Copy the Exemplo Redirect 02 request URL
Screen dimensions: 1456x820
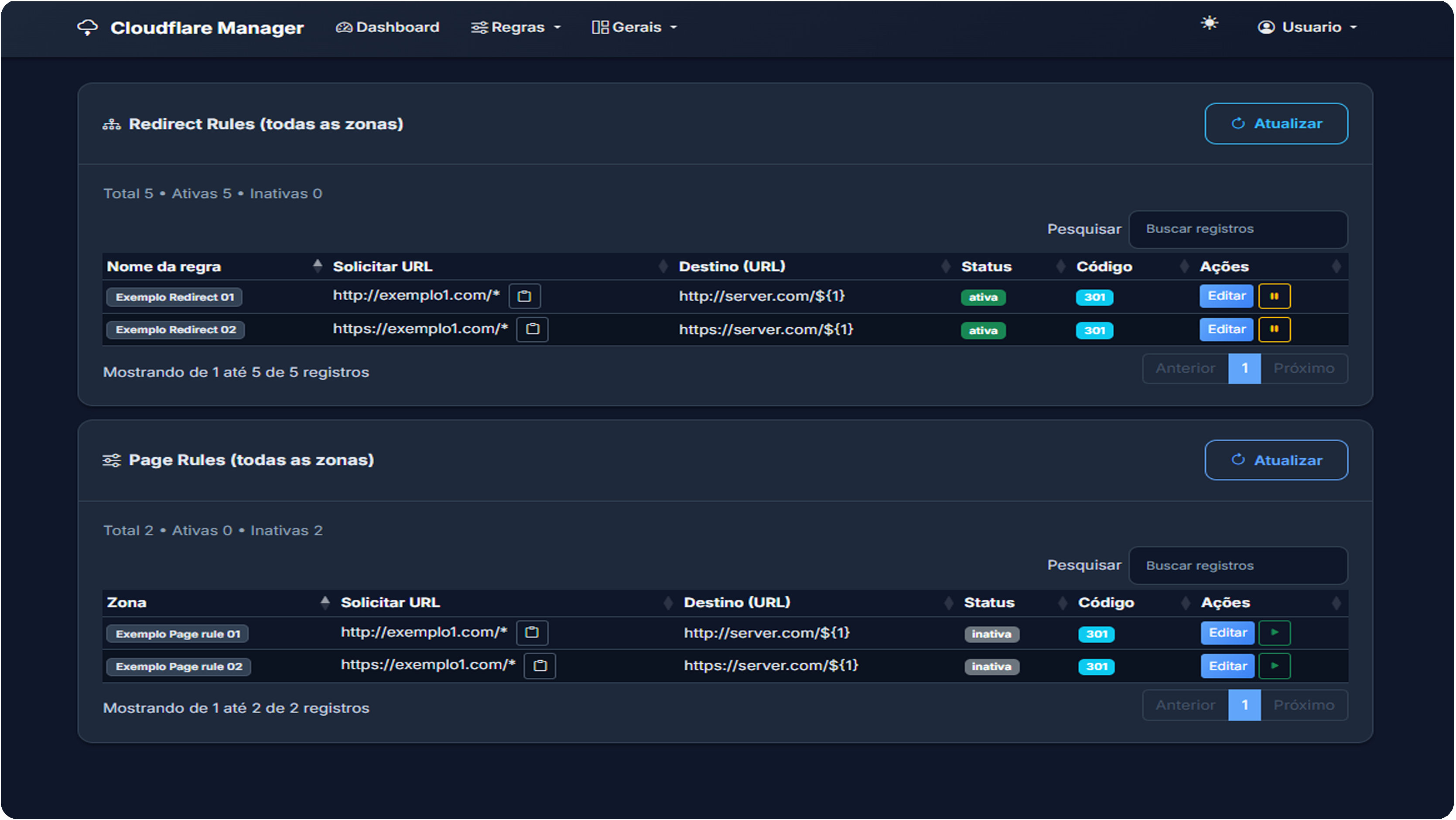(x=532, y=329)
